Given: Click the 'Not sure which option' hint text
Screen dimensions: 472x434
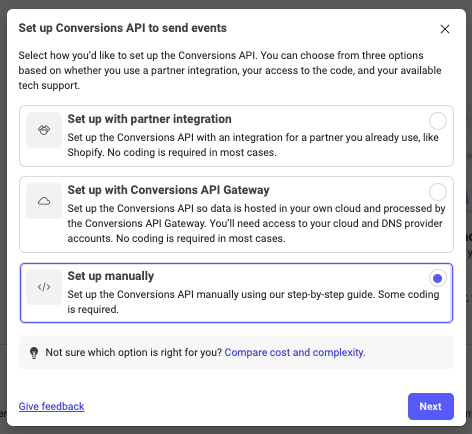Looking at the screenshot, I should tap(134, 352).
